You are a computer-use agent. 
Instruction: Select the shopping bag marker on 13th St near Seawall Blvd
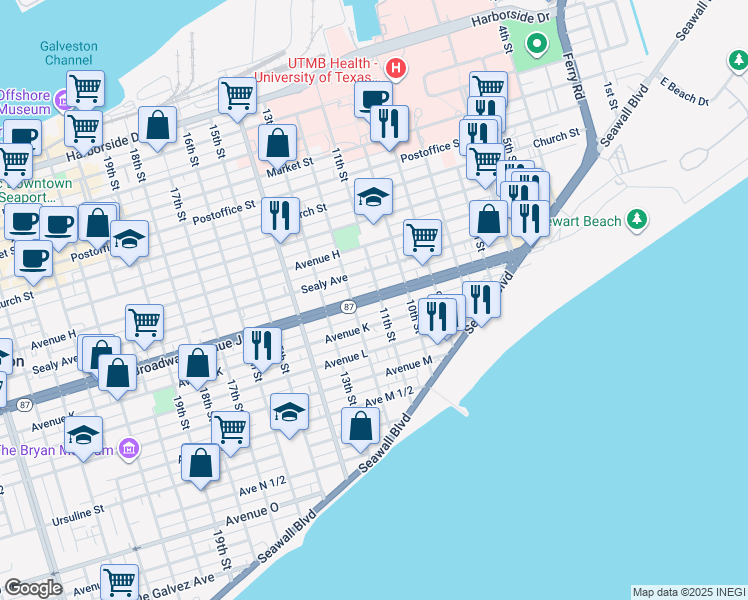(x=360, y=425)
